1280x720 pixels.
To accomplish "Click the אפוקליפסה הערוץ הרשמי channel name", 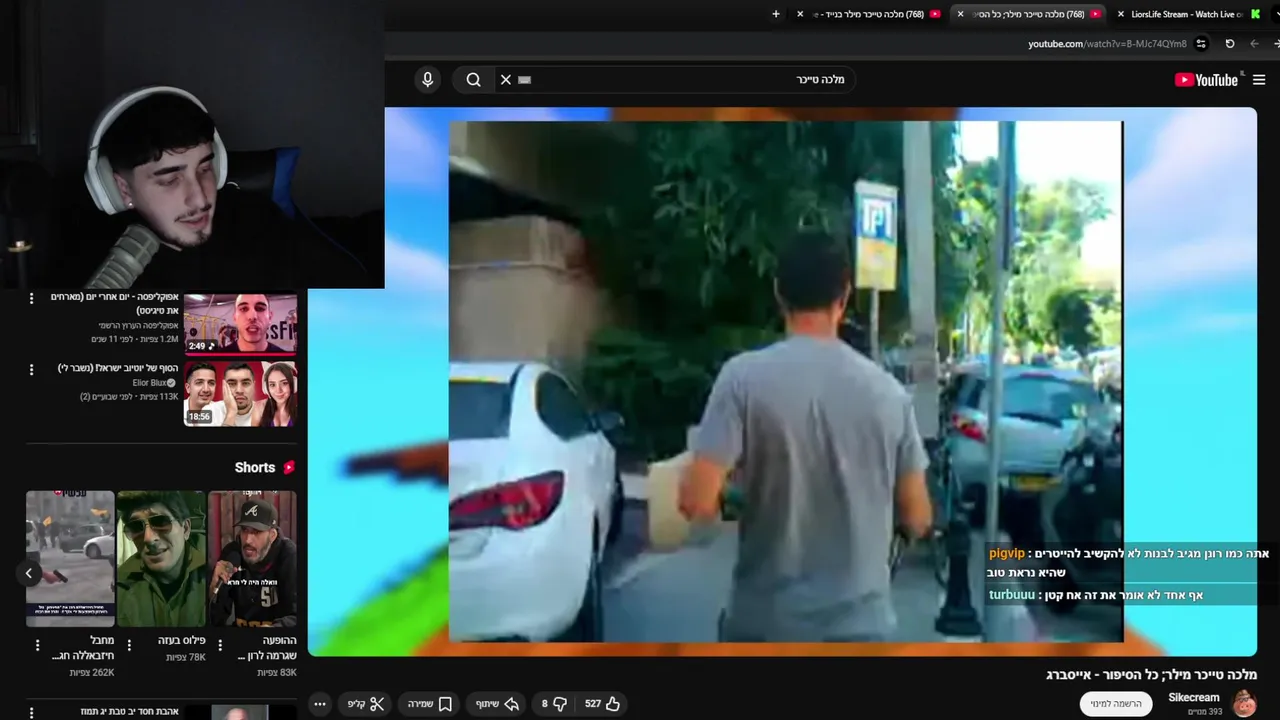I will point(138,326).
